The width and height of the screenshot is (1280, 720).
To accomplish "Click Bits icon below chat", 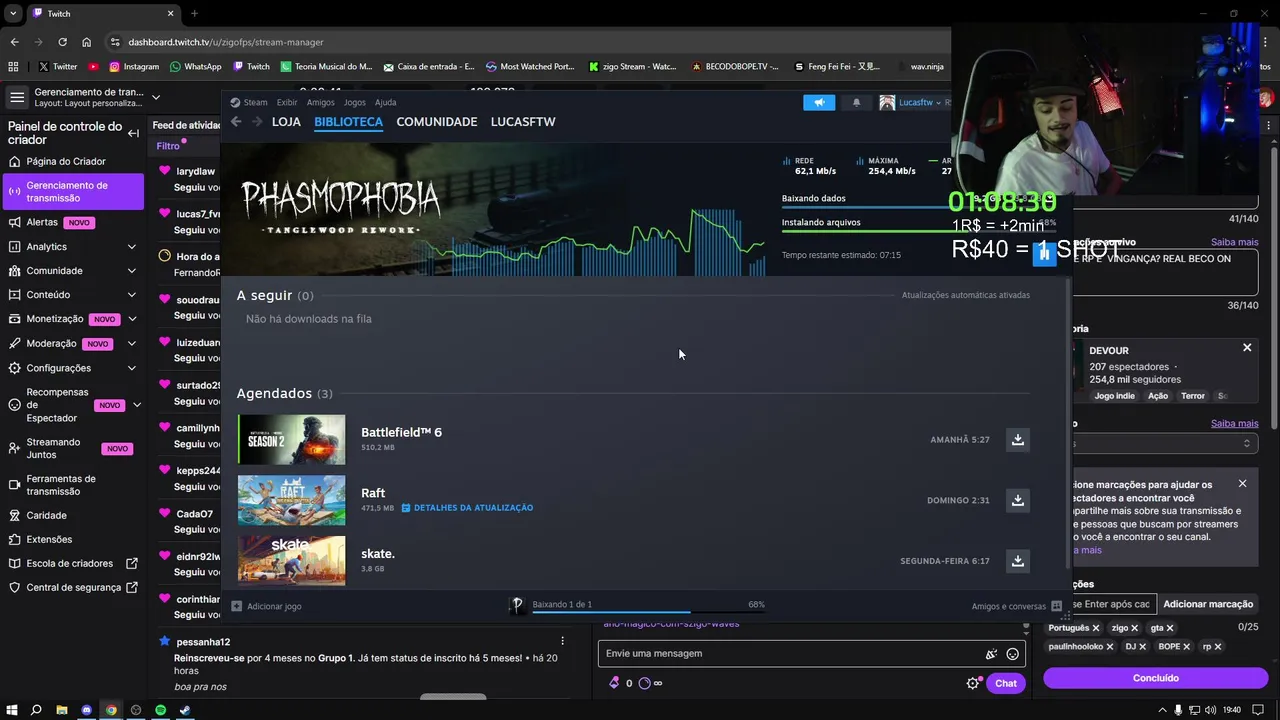I will click(x=614, y=683).
